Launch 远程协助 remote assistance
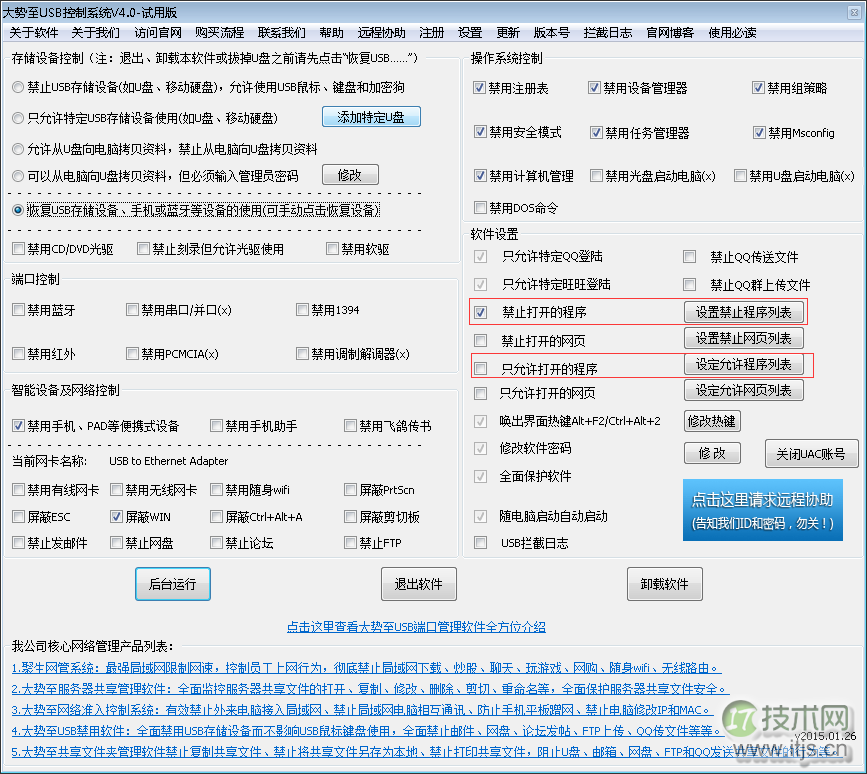This screenshot has width=867, height=774. (381, 32)
